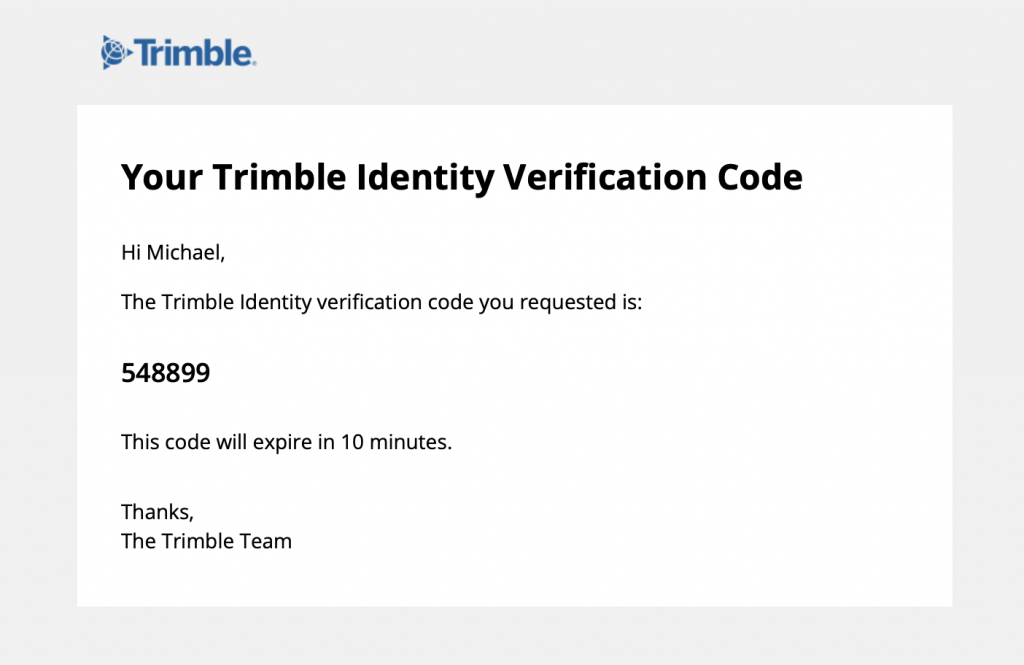1024x665 pixels.
Task: Click the word 'Identity' in the heading
Action: coord(425,178)
